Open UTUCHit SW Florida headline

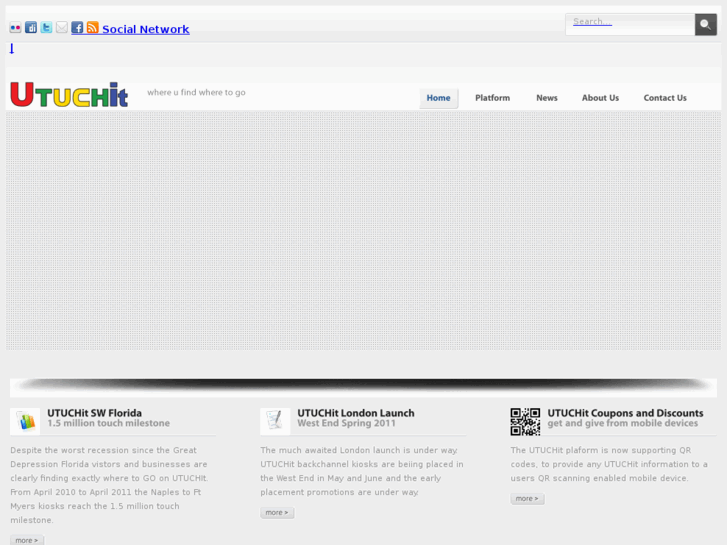95,413
